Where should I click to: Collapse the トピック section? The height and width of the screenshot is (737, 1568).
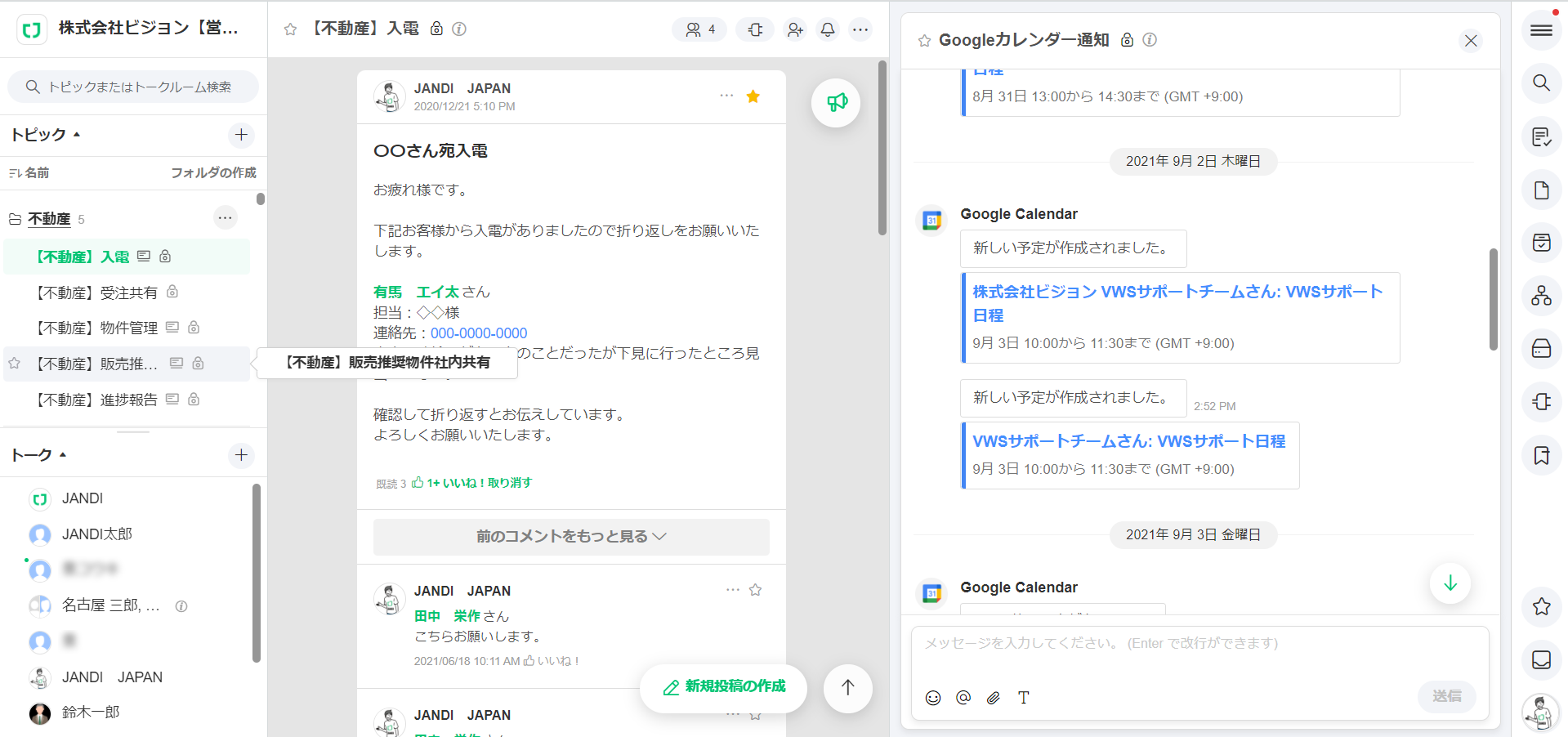pyautogui.click(x=45, y=135)
